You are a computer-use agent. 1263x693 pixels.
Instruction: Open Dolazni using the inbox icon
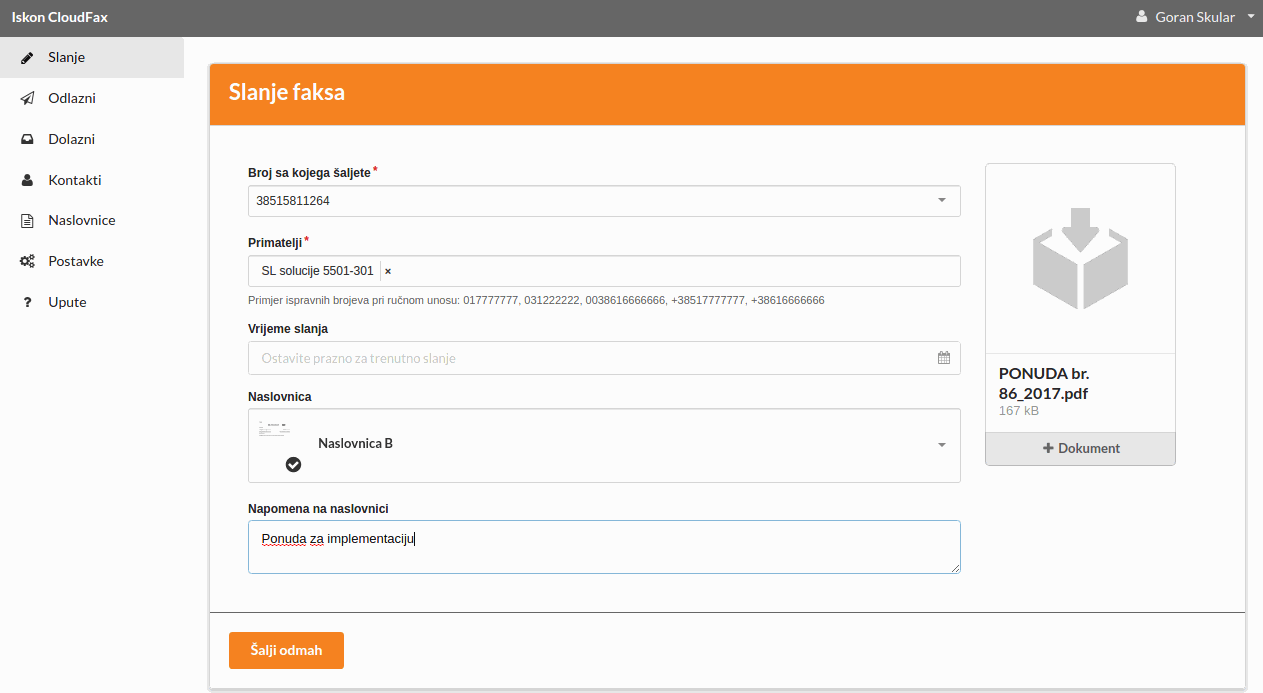tap(27, 138)
